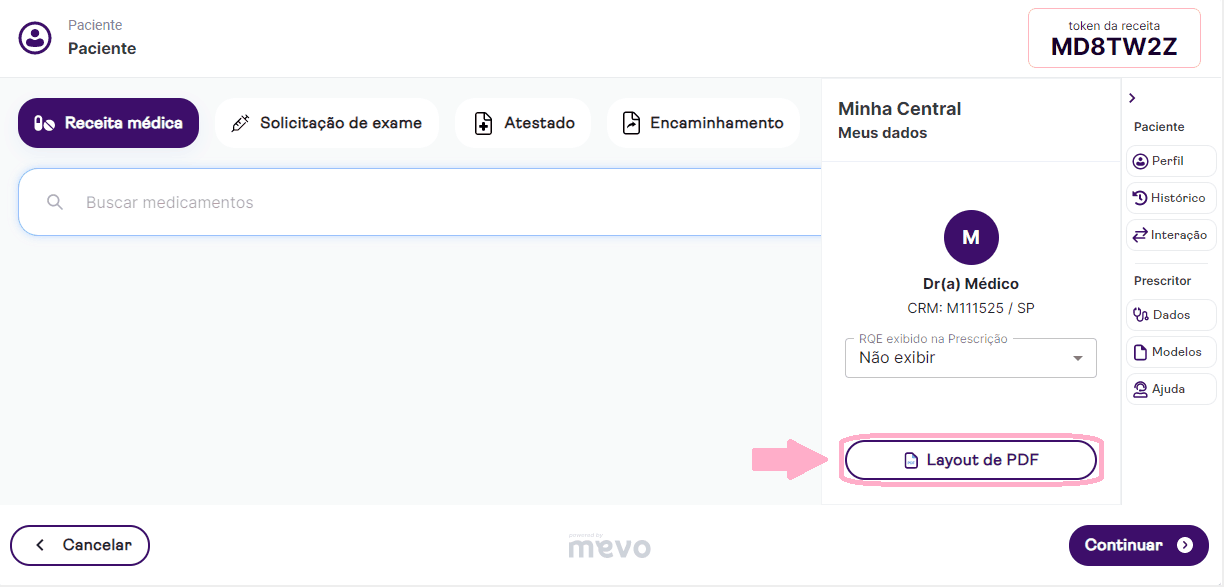Open the Atestado tab
Screen dimensions: 1224x587
[x=523, y=123]
